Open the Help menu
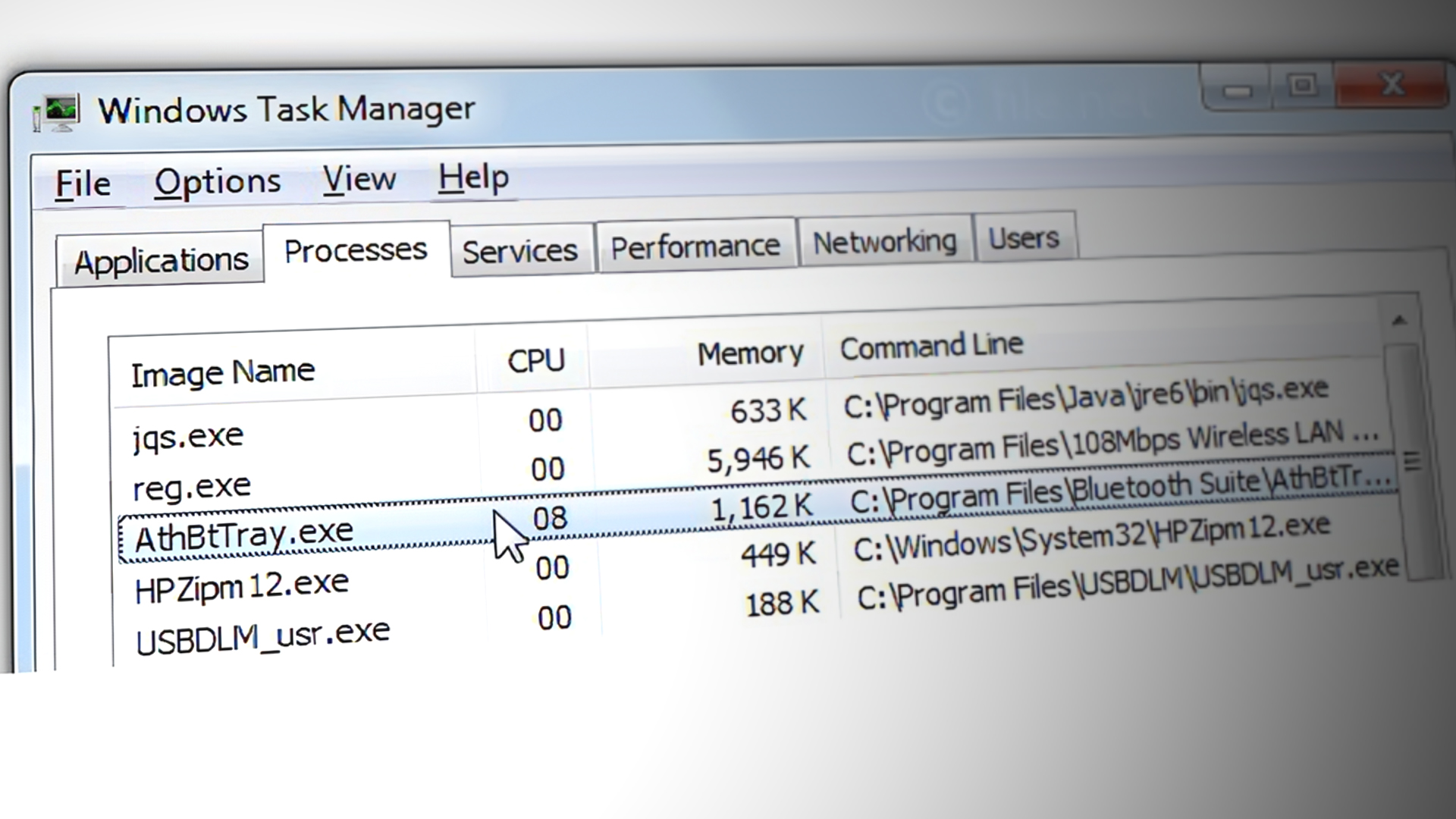 coord(473,177)
